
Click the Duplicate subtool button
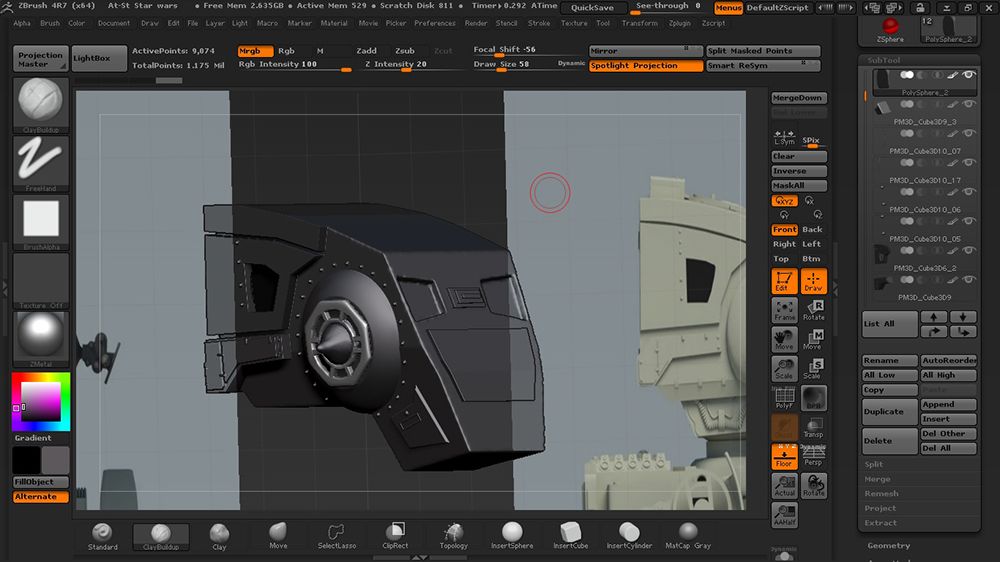tap(890, 411)
